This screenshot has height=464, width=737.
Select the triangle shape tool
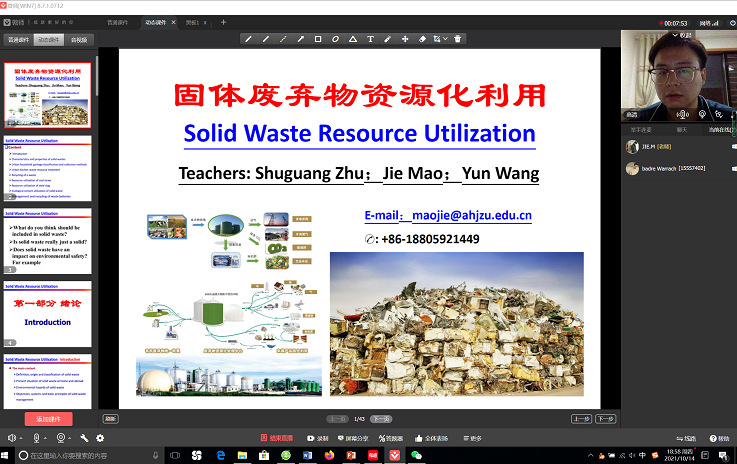[352, 39]
